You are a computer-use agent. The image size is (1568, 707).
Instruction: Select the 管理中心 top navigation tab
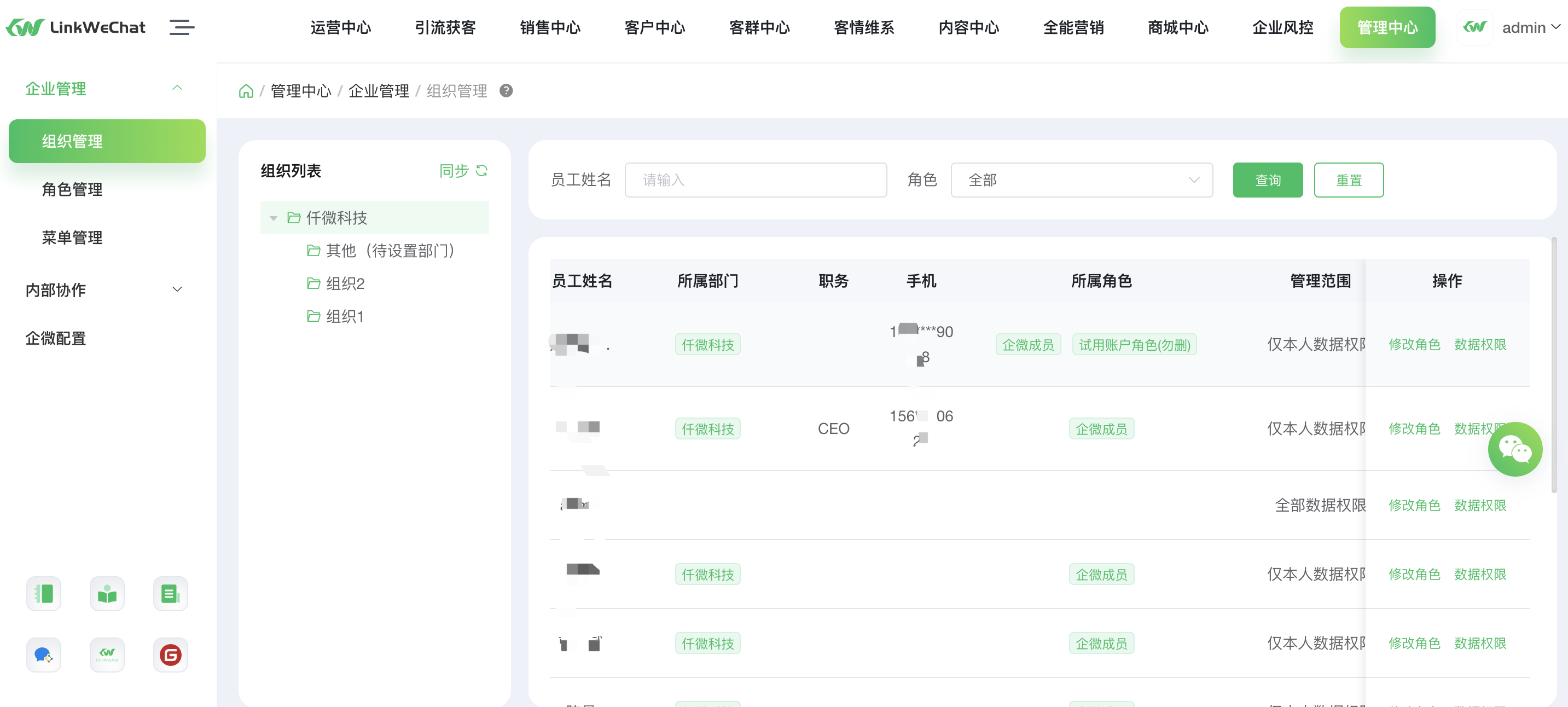[1387, 27]
